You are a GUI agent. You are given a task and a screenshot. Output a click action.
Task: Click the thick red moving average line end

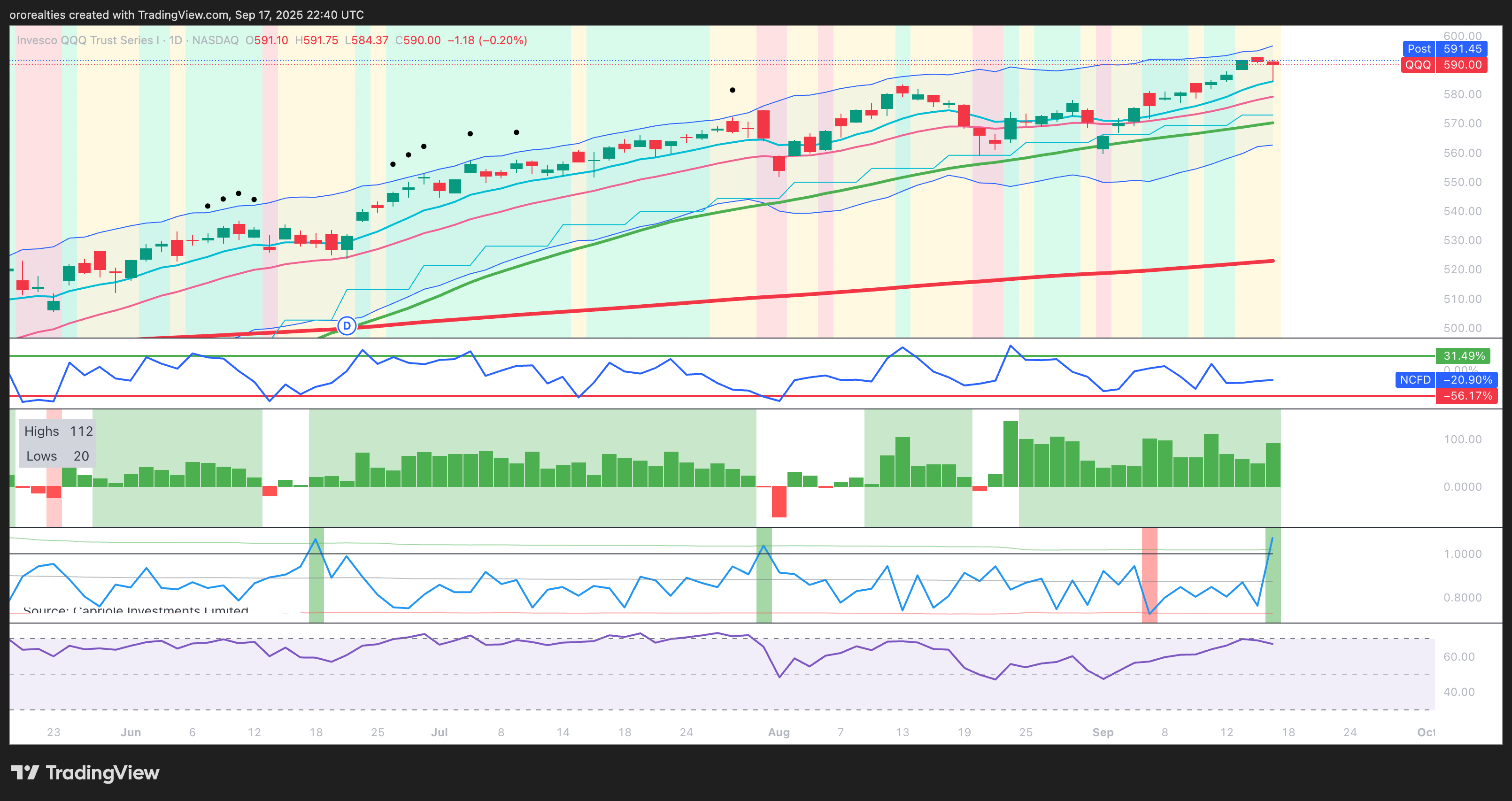[x=1271, y=261]
